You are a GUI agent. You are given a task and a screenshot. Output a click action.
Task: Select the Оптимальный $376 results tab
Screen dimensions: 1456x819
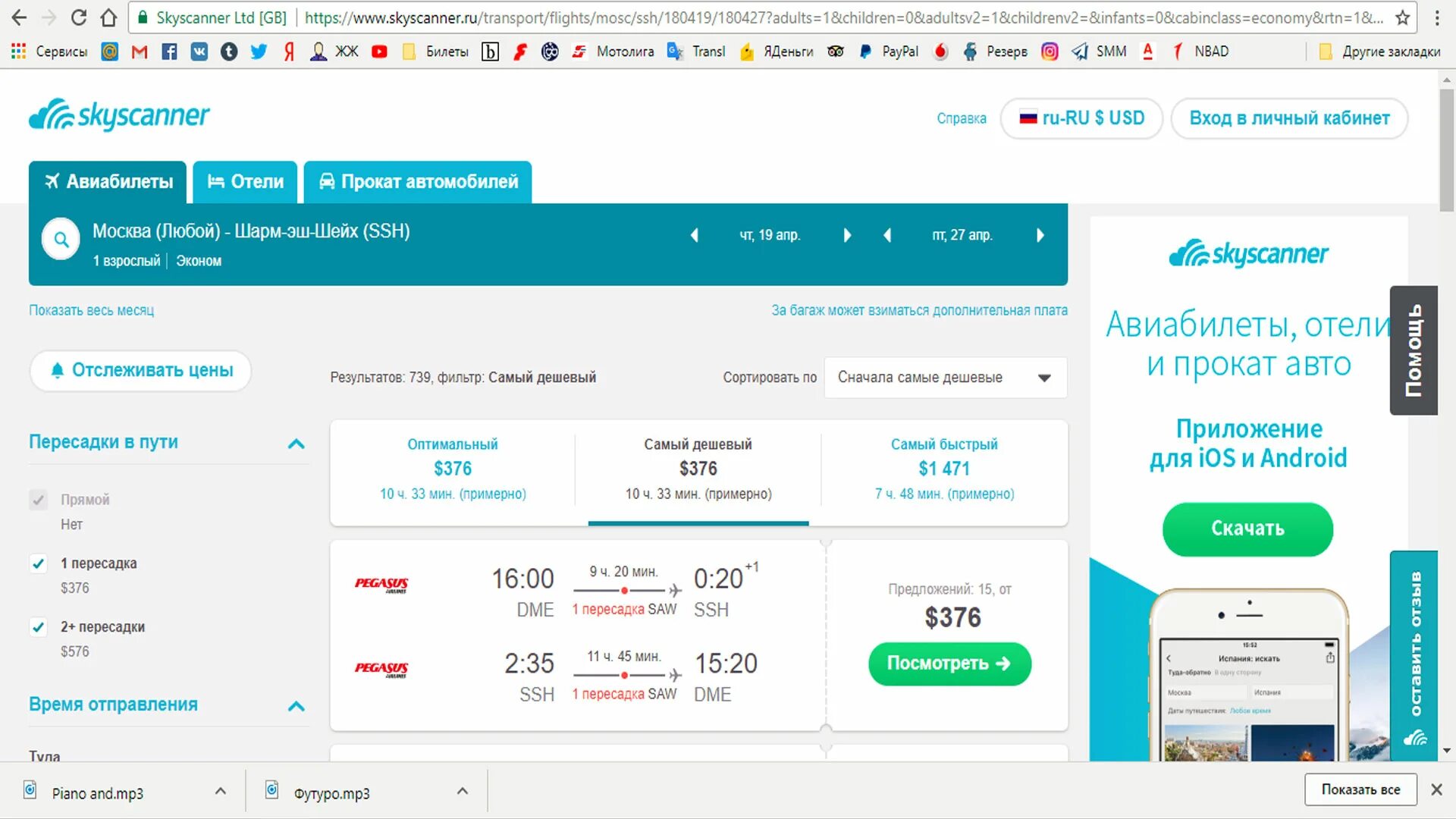point(453,469)
